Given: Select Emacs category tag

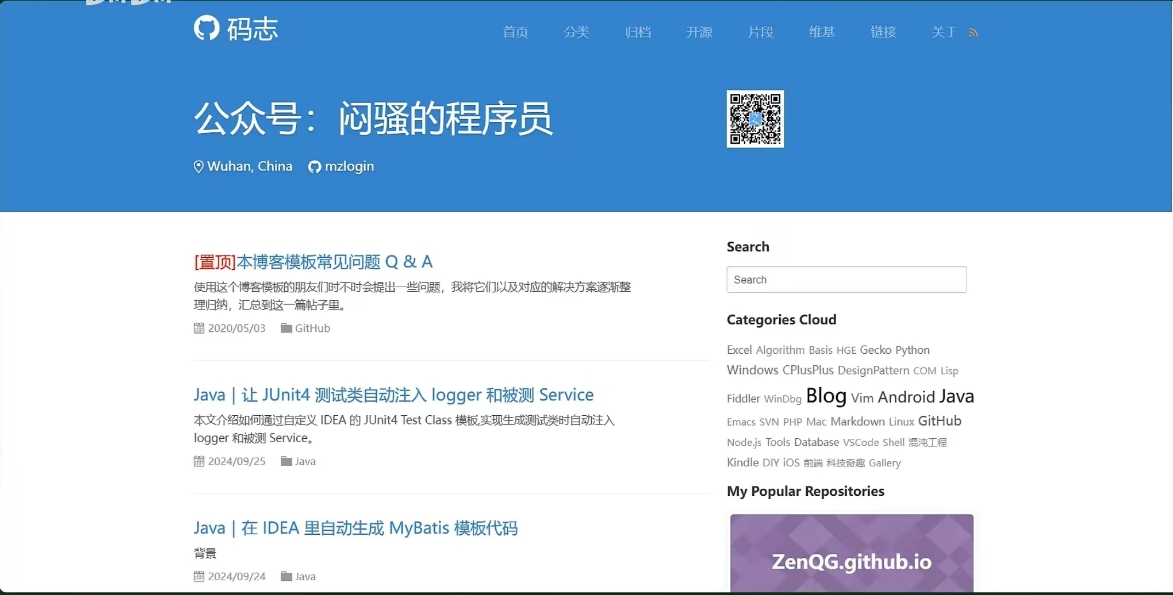Looking at the screenshot, I should [x=741, y=422].
